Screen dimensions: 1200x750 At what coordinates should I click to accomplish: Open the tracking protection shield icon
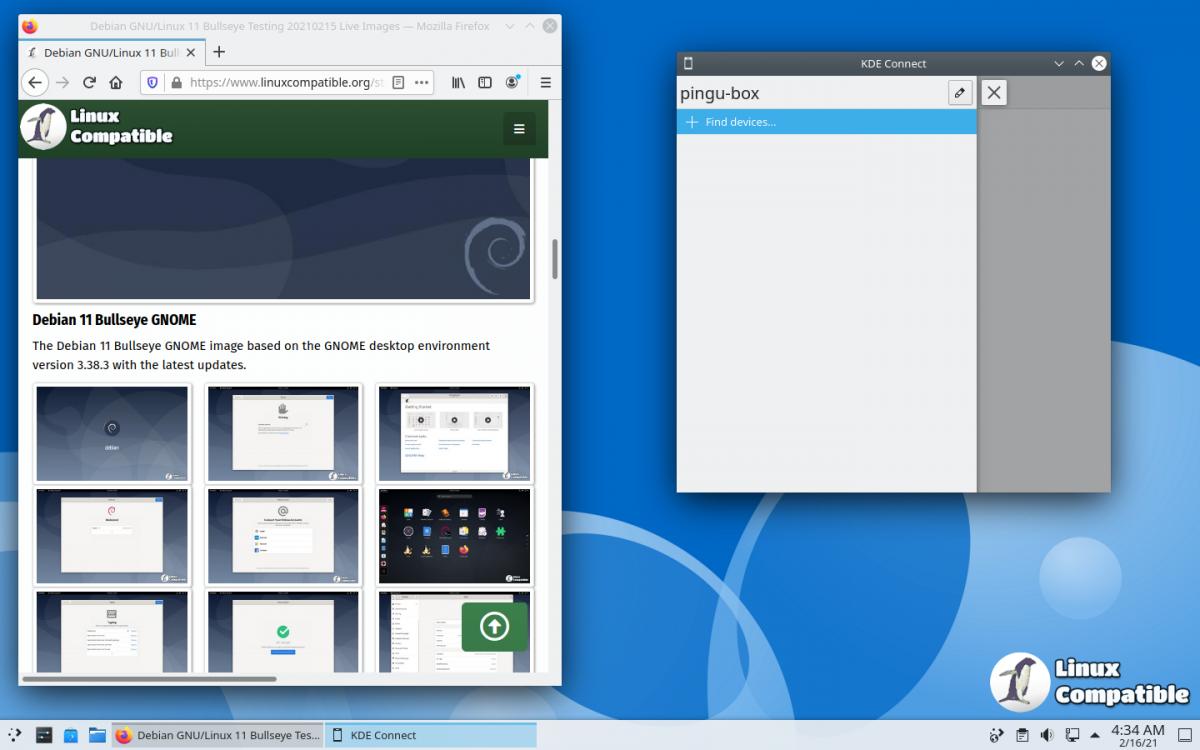point(153,83)
